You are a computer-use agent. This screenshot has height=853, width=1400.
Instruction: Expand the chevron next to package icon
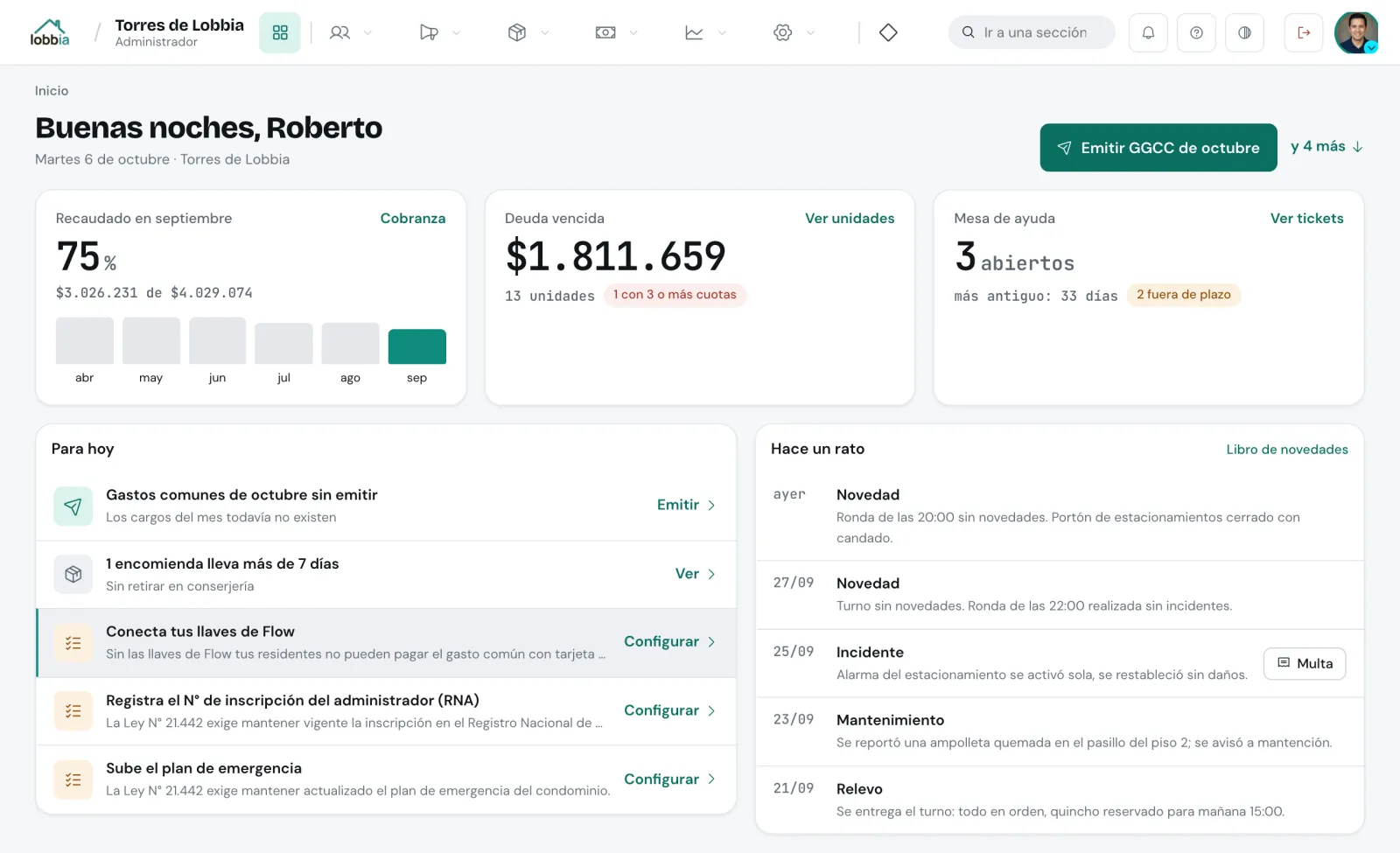pos(544,33)
